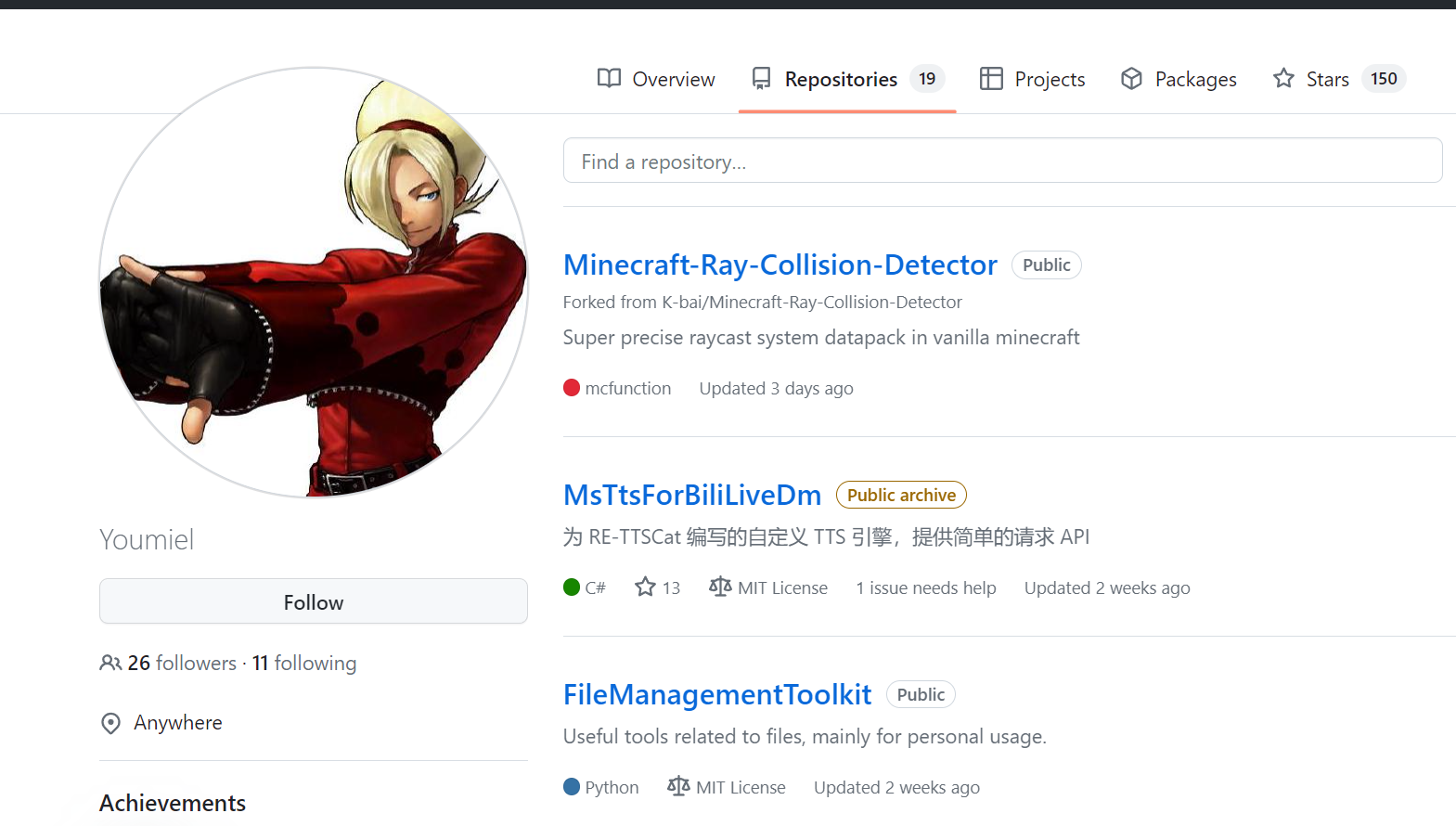This screenshot has height=826, width=1456.
Task: Click the Achievements heading
Action: [x=173, y=803]
